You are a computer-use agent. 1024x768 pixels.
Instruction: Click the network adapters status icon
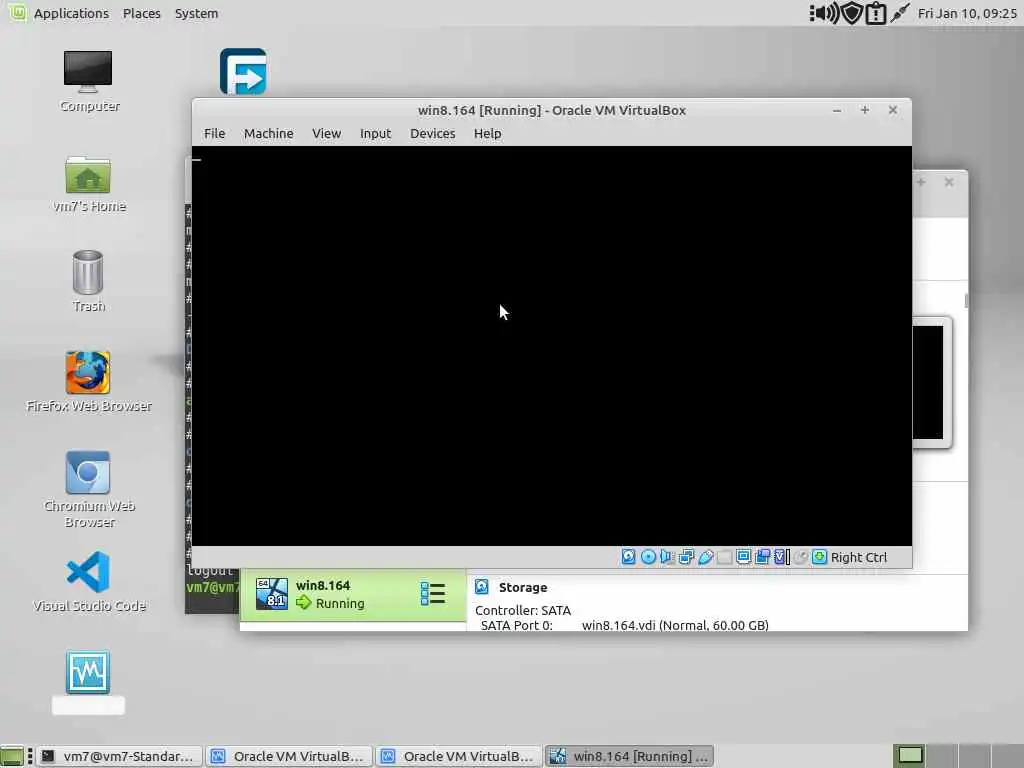tap(686, 557)
